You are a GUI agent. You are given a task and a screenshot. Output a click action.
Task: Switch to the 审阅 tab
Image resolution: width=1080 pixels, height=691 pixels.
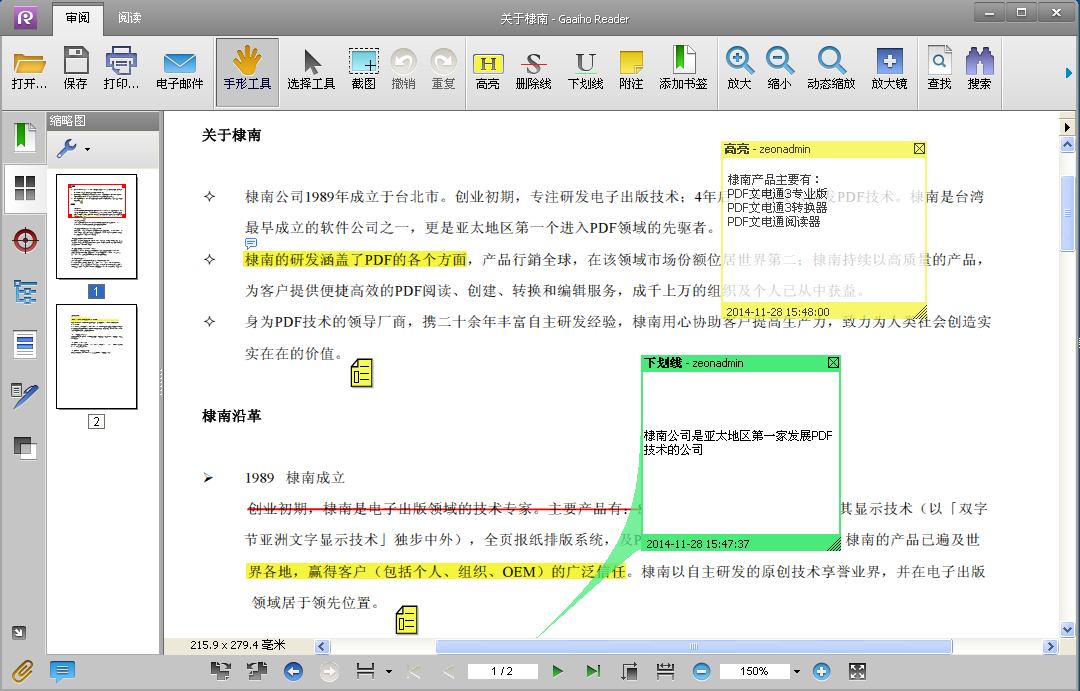[78, 18]
